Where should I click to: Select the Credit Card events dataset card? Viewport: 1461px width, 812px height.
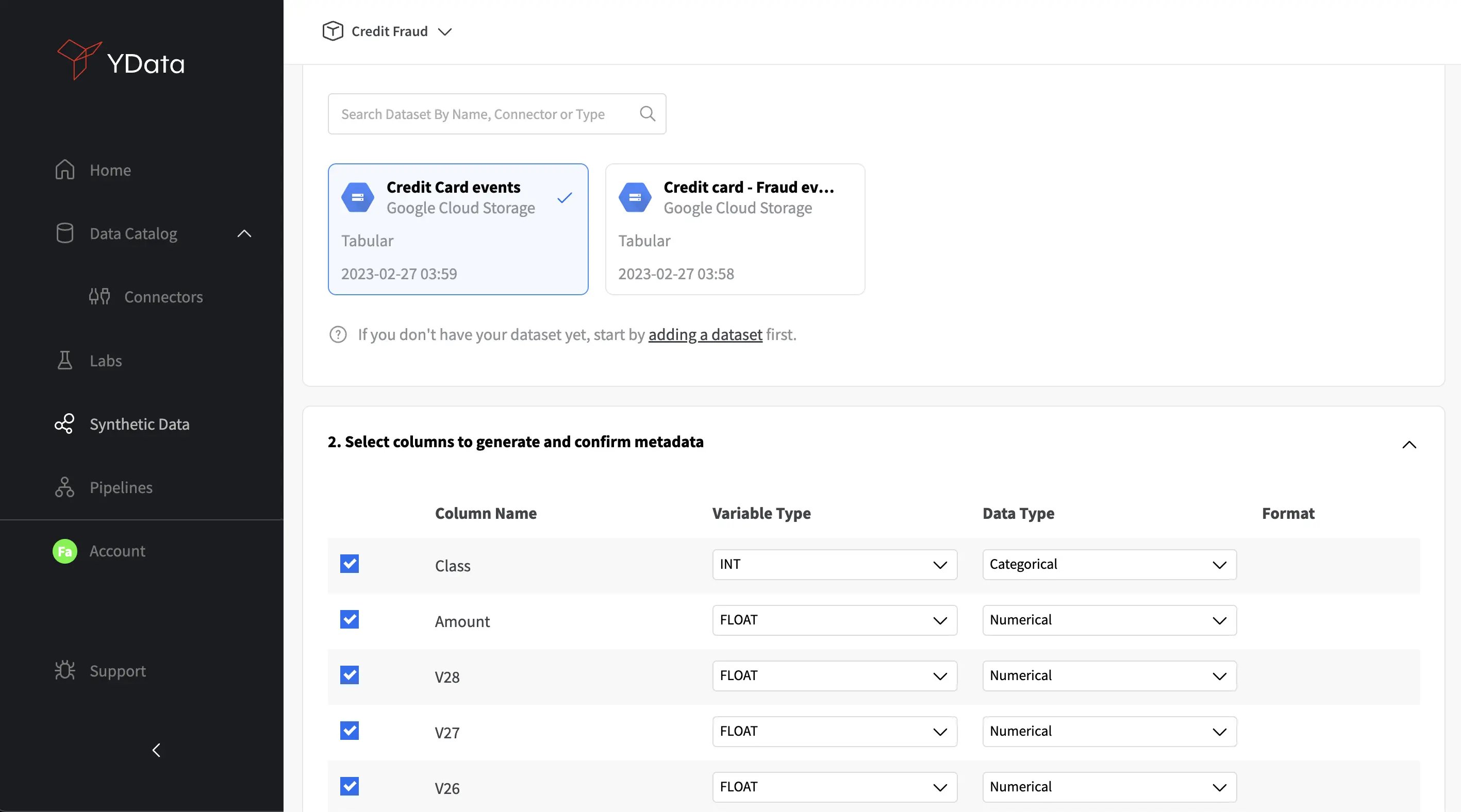(x=458, y=229)
